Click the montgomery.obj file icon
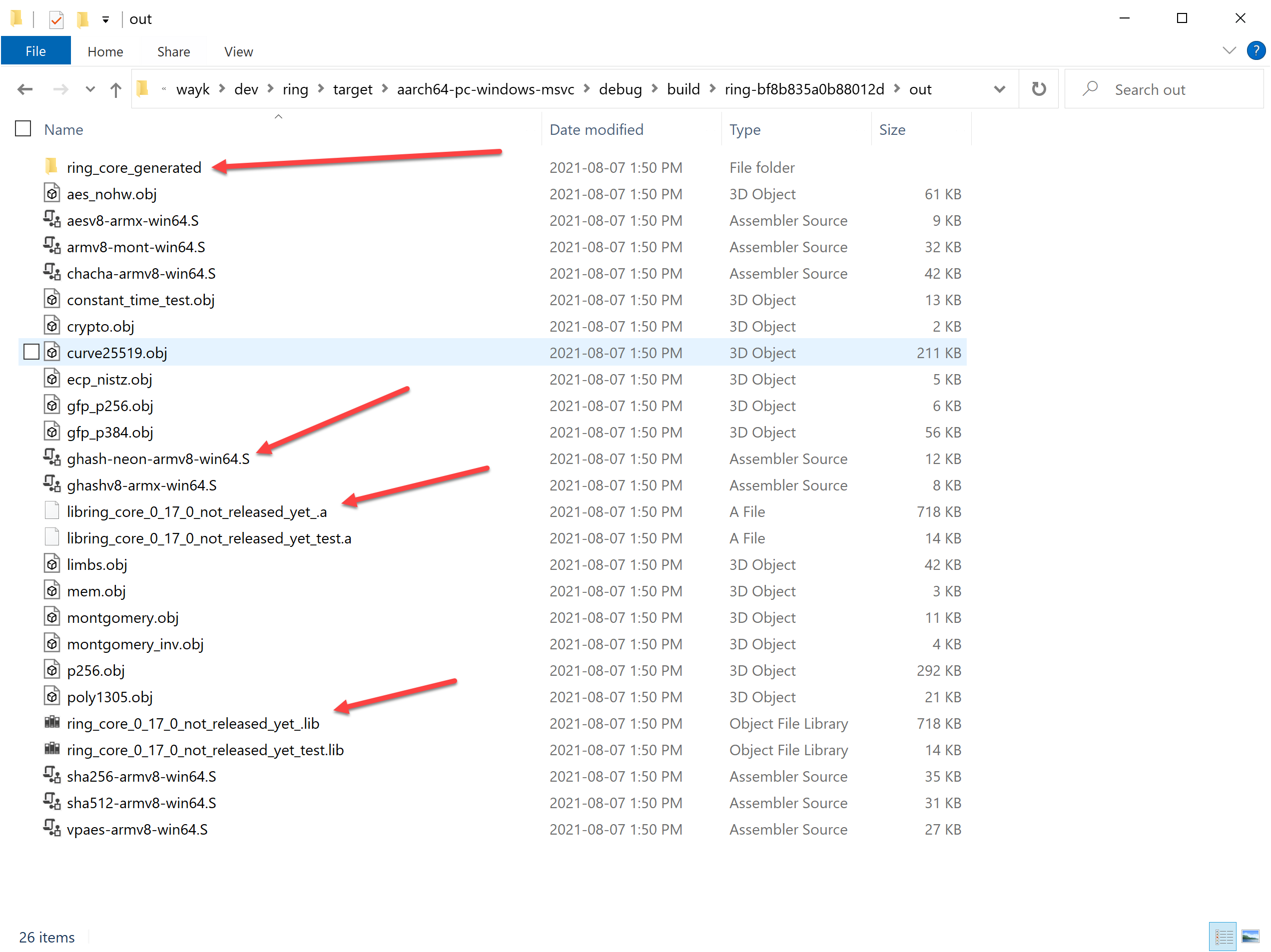Image resolution: width=1271 pixels, height=952 pixels. pos(52,616)
